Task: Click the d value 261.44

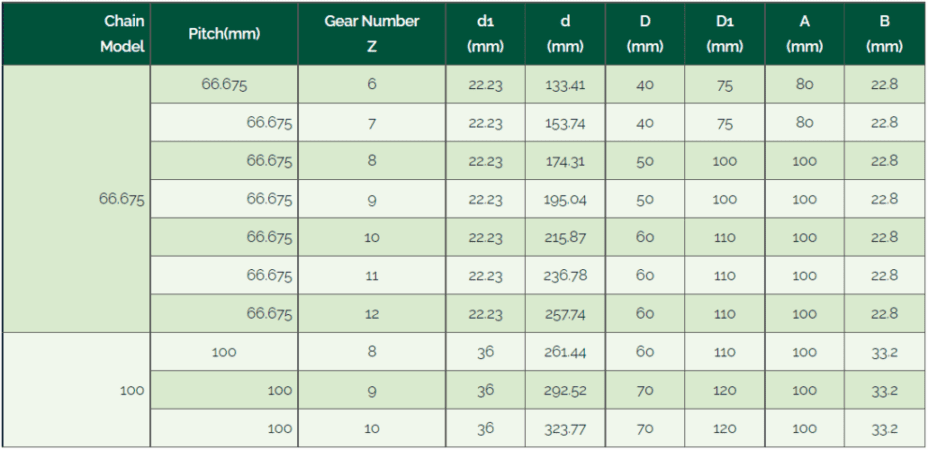Action: pos(565,352)
